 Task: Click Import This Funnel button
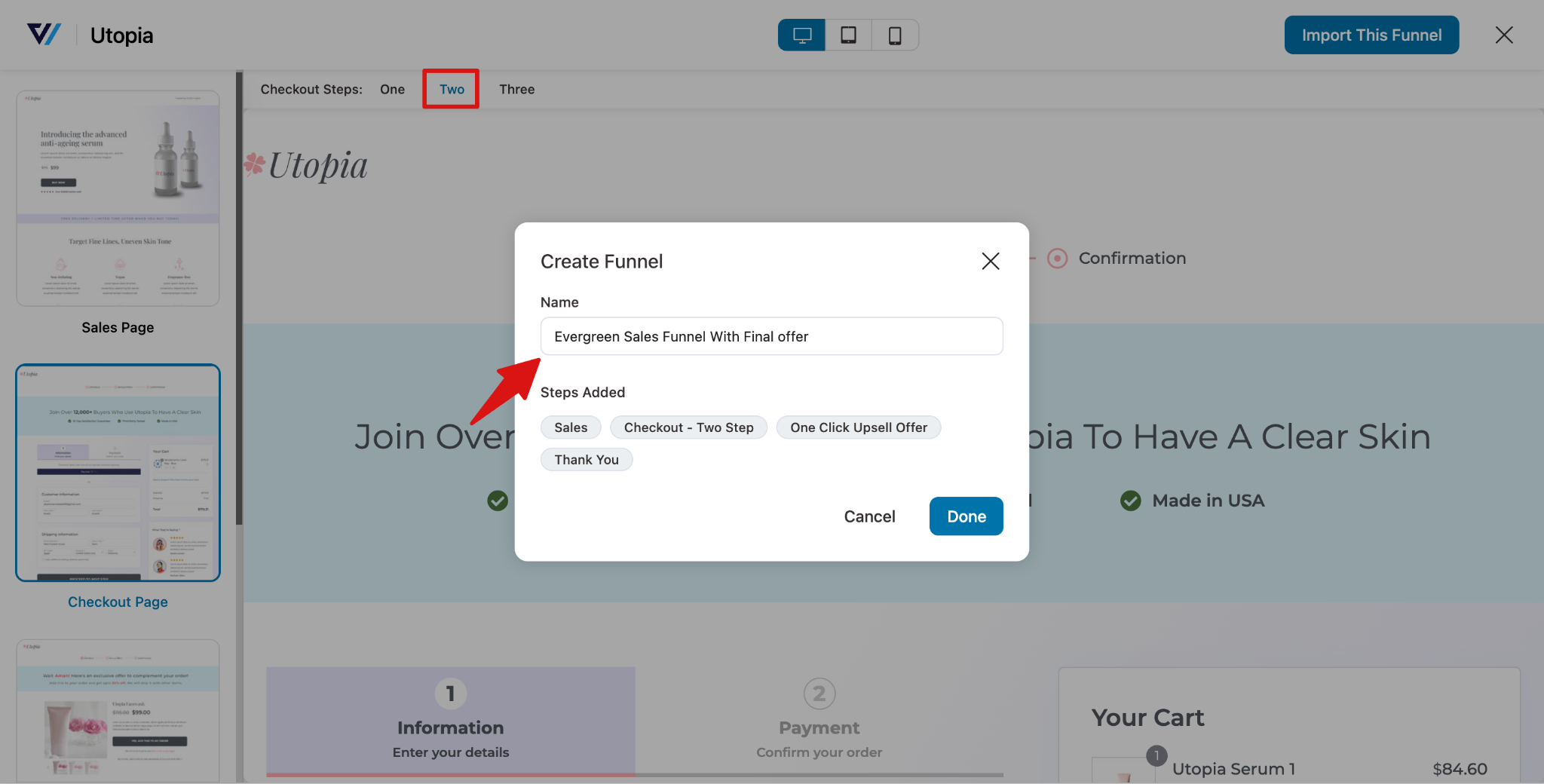point(1371,35)
